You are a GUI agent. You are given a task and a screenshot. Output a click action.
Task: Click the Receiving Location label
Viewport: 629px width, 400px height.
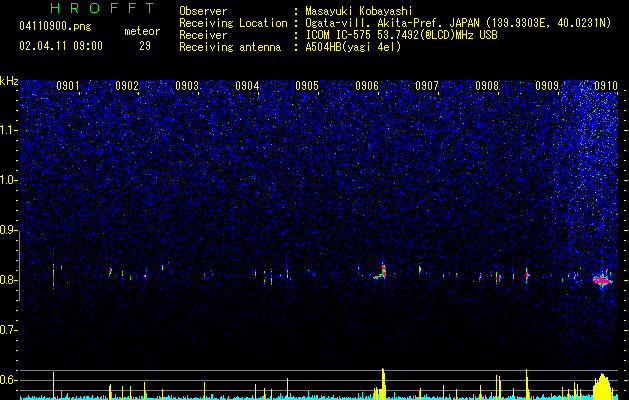pos(233,23)
